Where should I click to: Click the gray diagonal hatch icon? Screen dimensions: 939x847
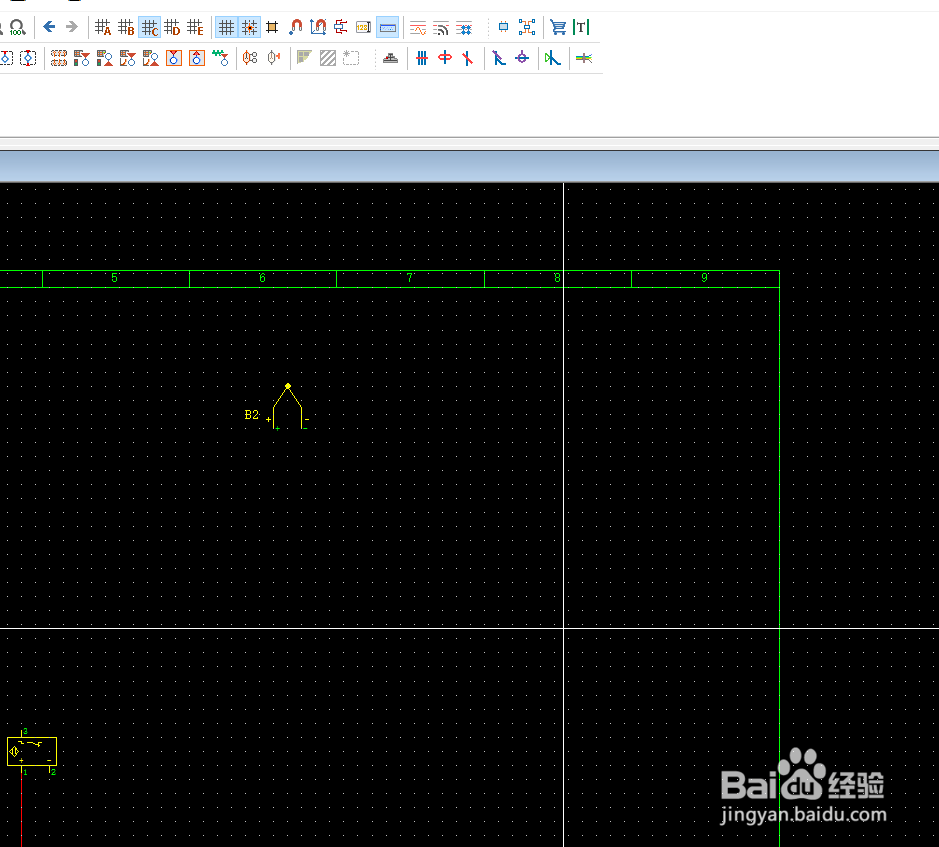[328, 58]
